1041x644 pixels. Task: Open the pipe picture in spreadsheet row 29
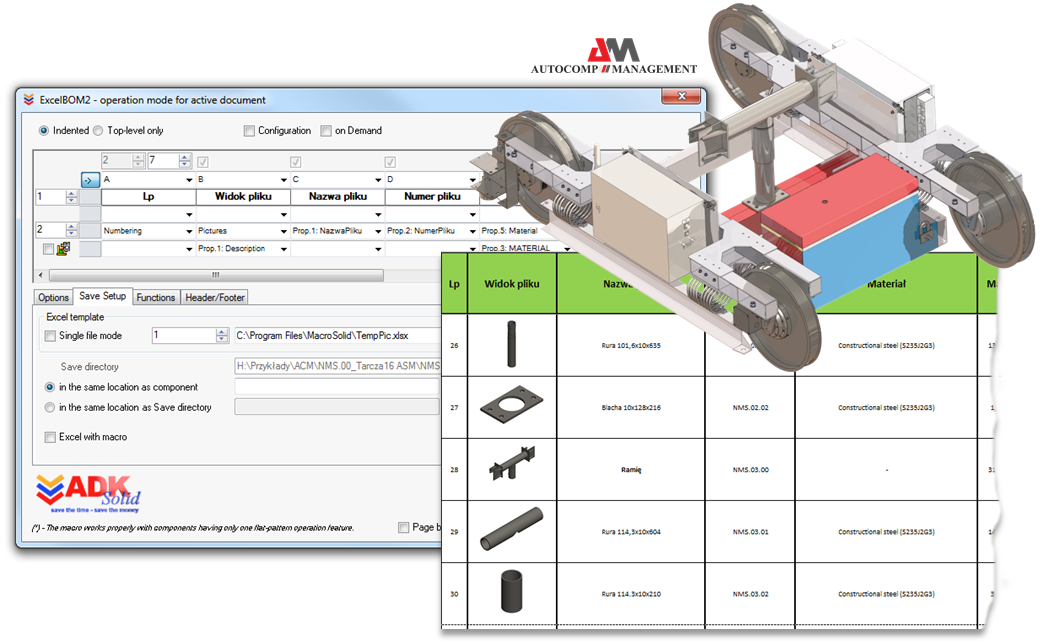click(x=511, y=528)
